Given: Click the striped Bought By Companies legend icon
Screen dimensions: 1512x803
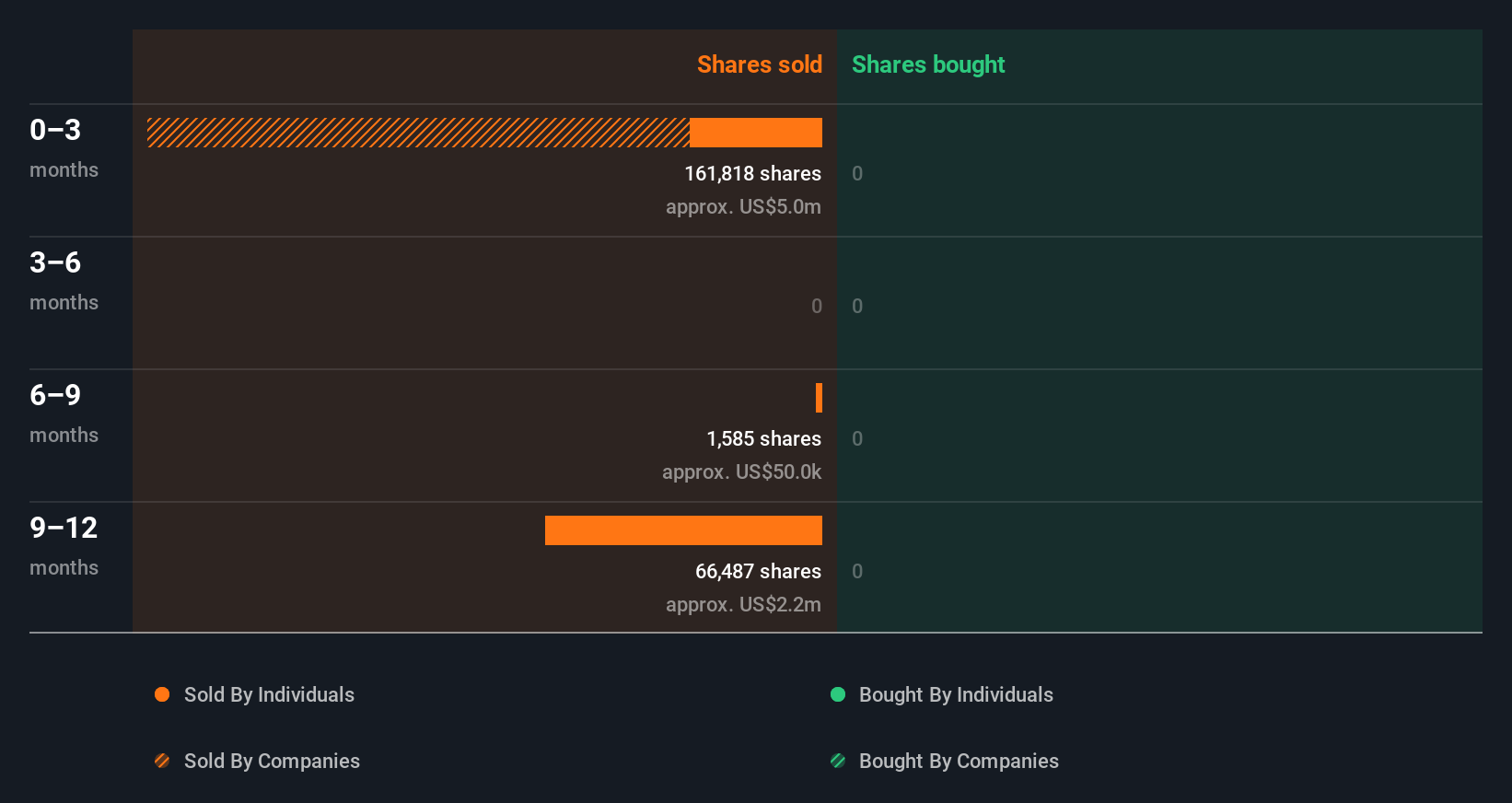Looking at the screenshot, I should tap(838, 761).
